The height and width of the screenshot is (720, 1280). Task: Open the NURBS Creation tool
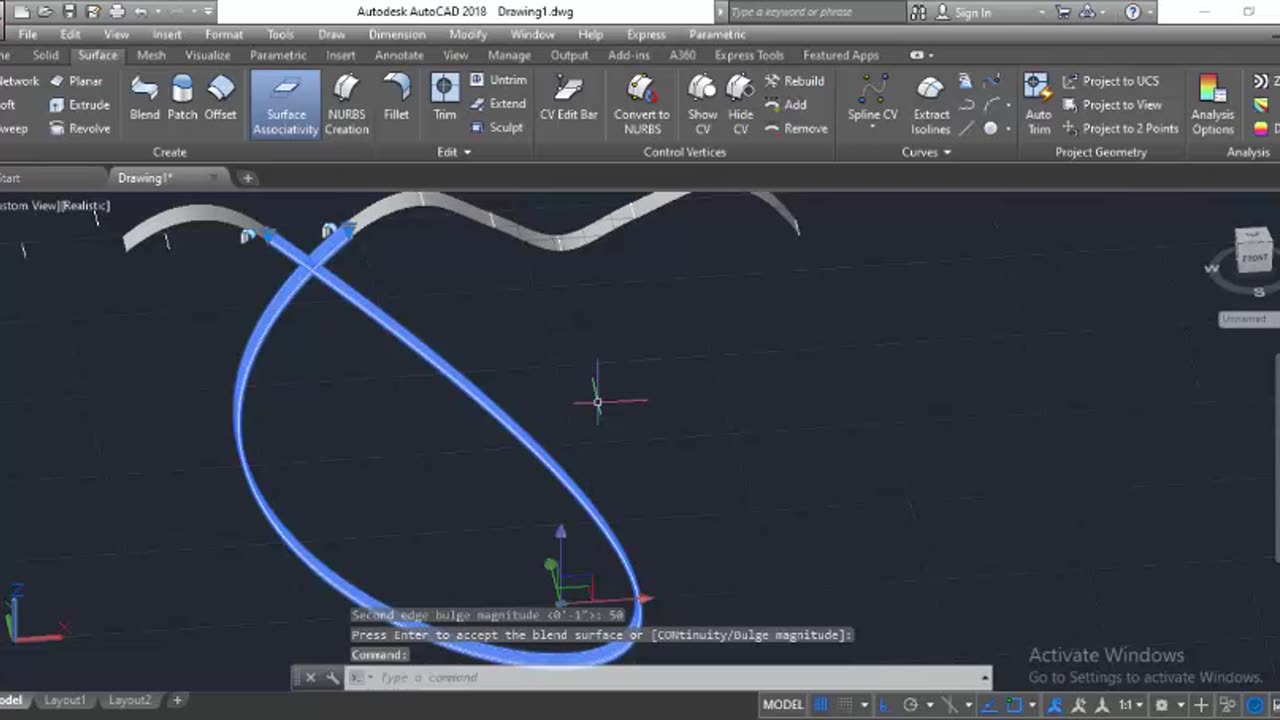pyautogui.click(x=346, y=105)
